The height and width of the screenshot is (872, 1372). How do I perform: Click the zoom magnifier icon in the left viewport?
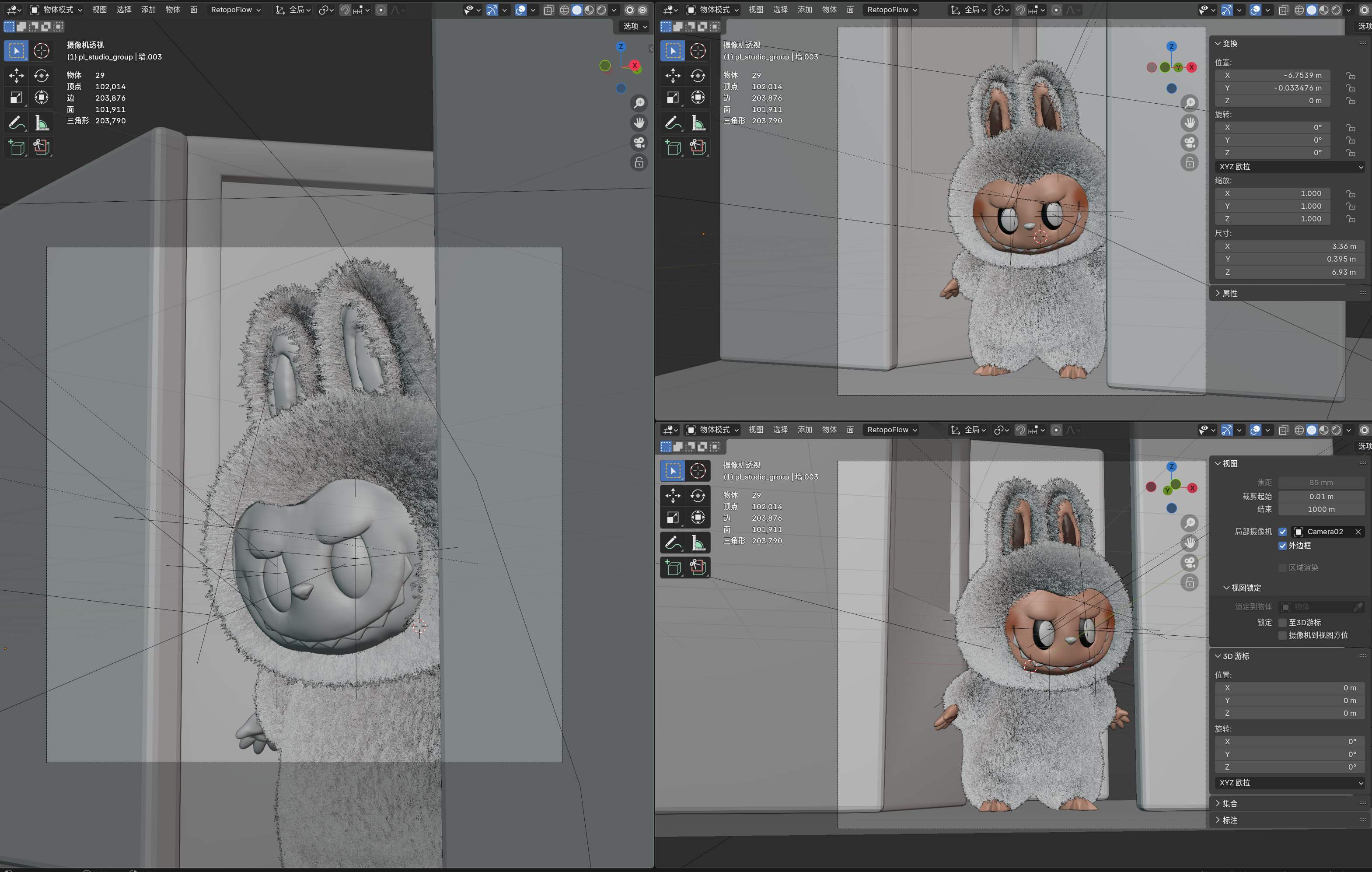(639, 102)
